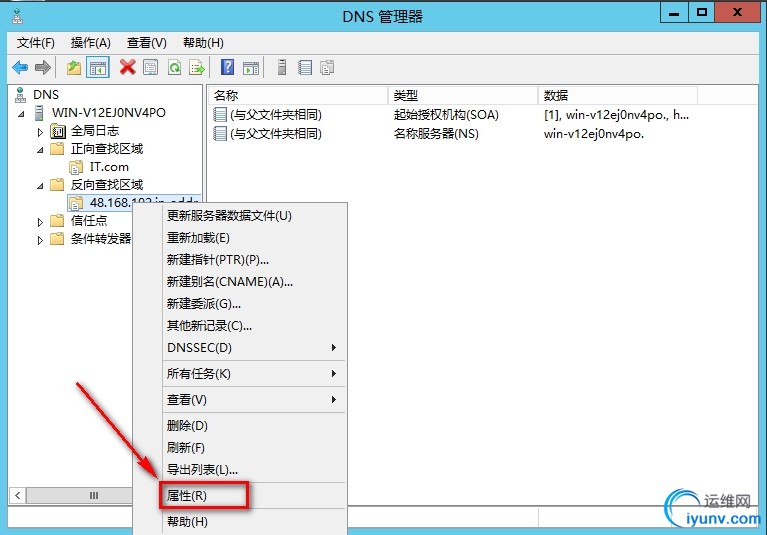
Task: Click the blue Help question-mark icon
Action: pyautogui.click(x=227, y=67)
